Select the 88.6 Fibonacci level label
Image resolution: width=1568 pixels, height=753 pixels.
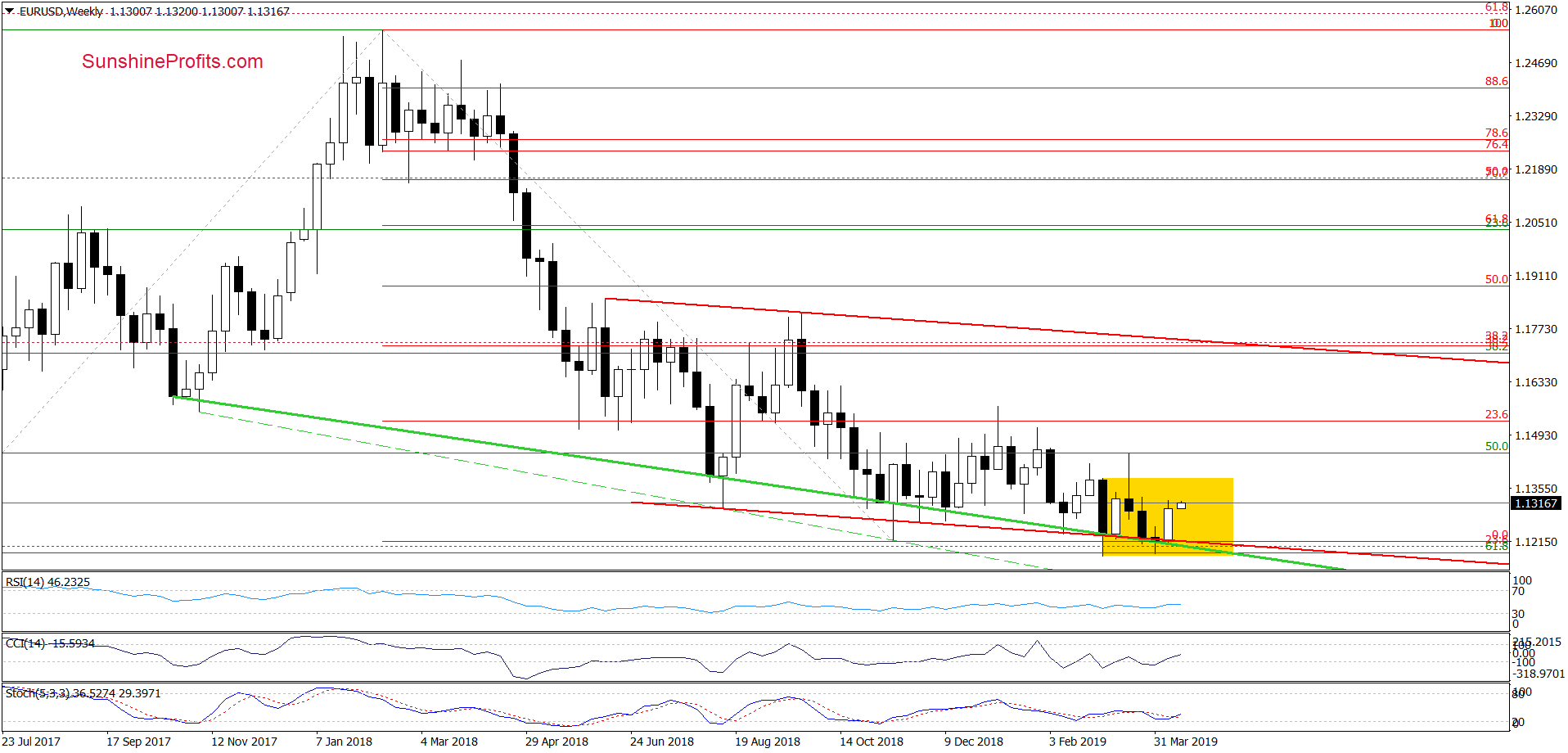tap(1496, 81)
